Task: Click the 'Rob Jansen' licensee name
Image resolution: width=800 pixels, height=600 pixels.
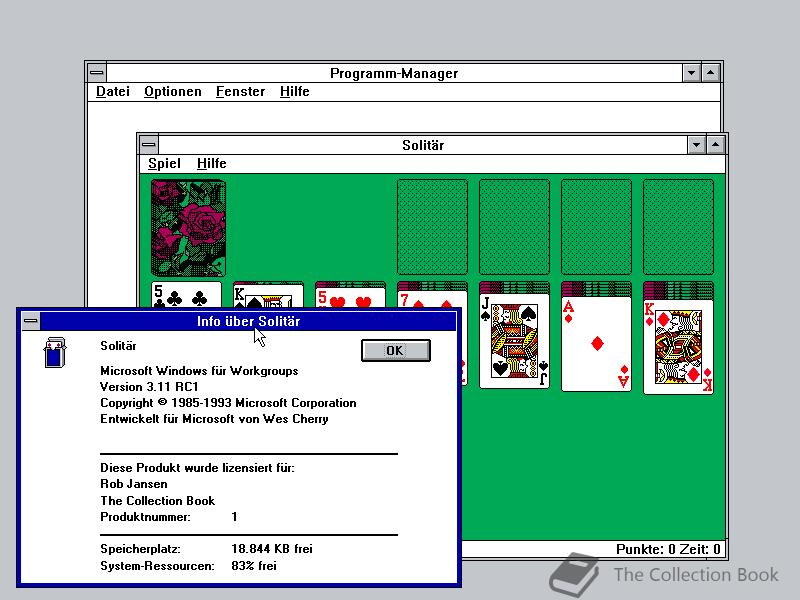Action: pos(134,484)
